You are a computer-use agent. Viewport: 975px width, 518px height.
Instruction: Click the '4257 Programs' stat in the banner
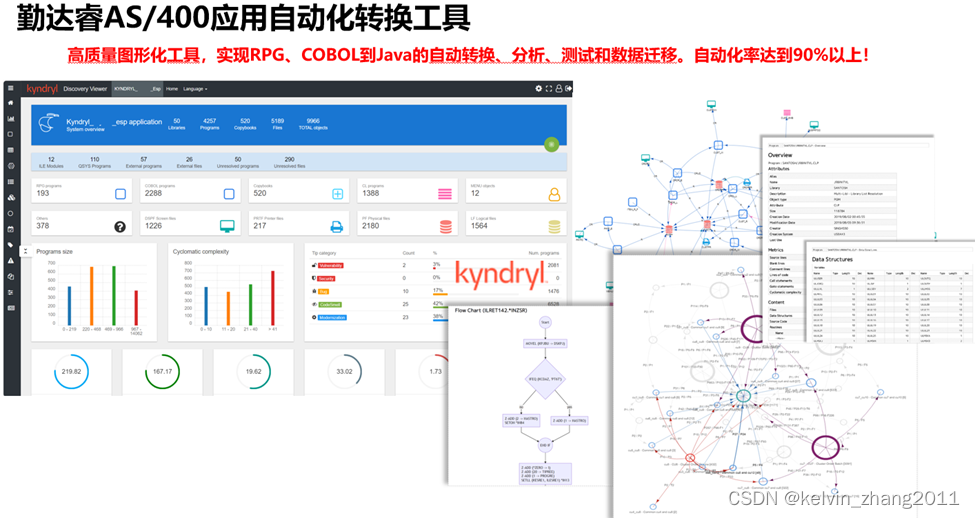tap(210, 124)
